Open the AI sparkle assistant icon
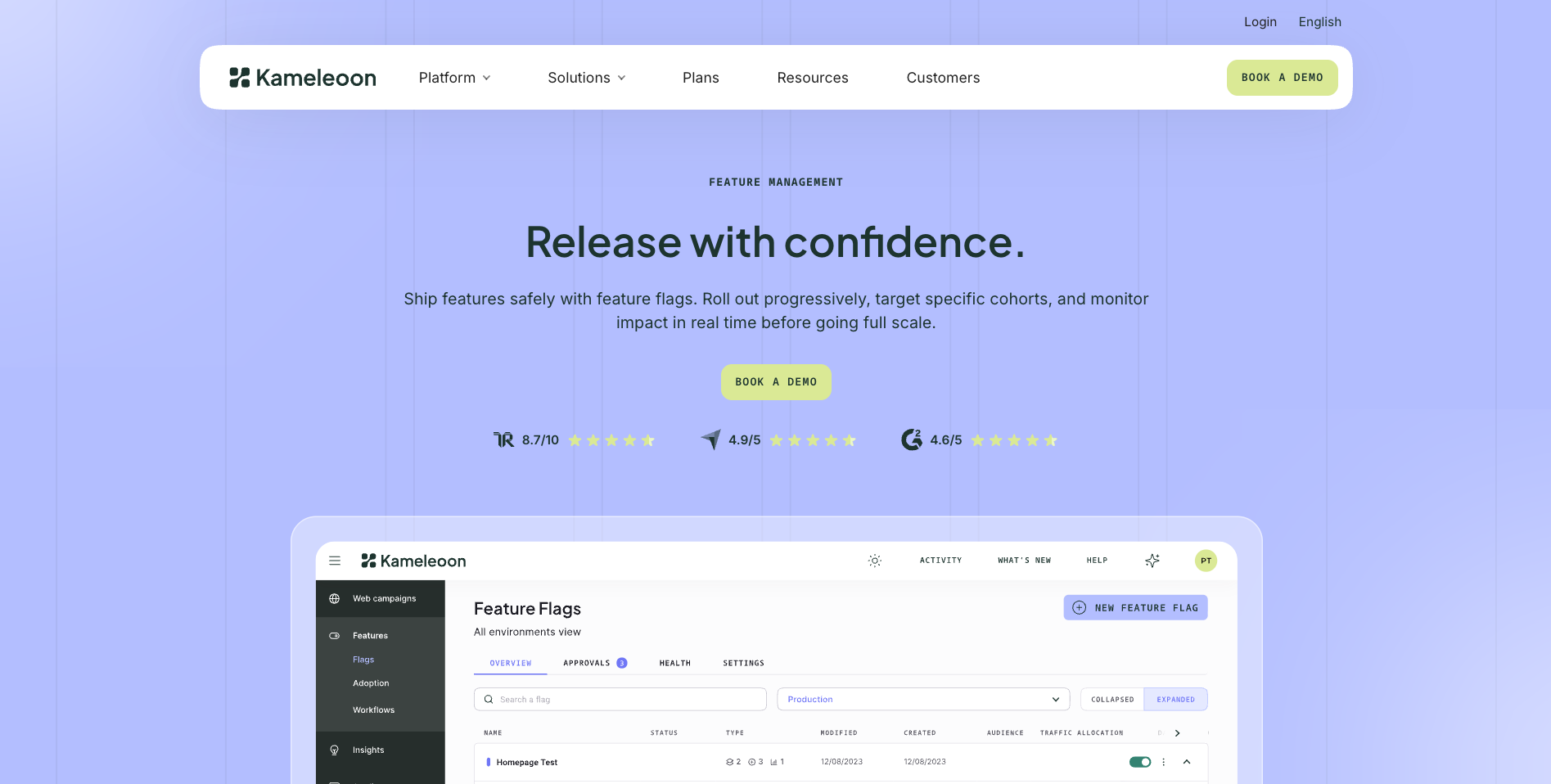 coord(1152,561)
